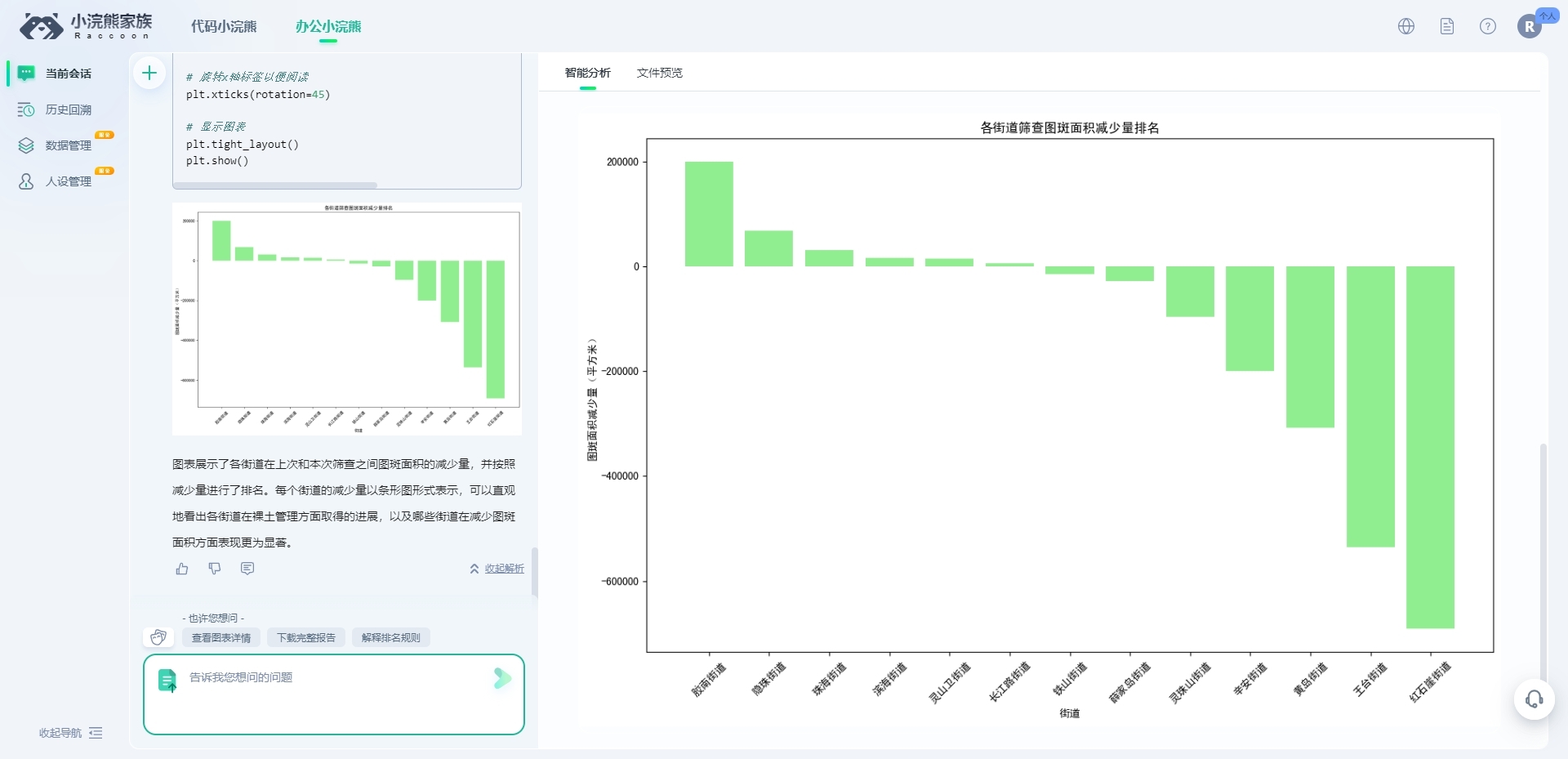The width and height of the screenshot is (1568, 759).
Task: Open the document icon in header
Action: tap(1447, 26)
